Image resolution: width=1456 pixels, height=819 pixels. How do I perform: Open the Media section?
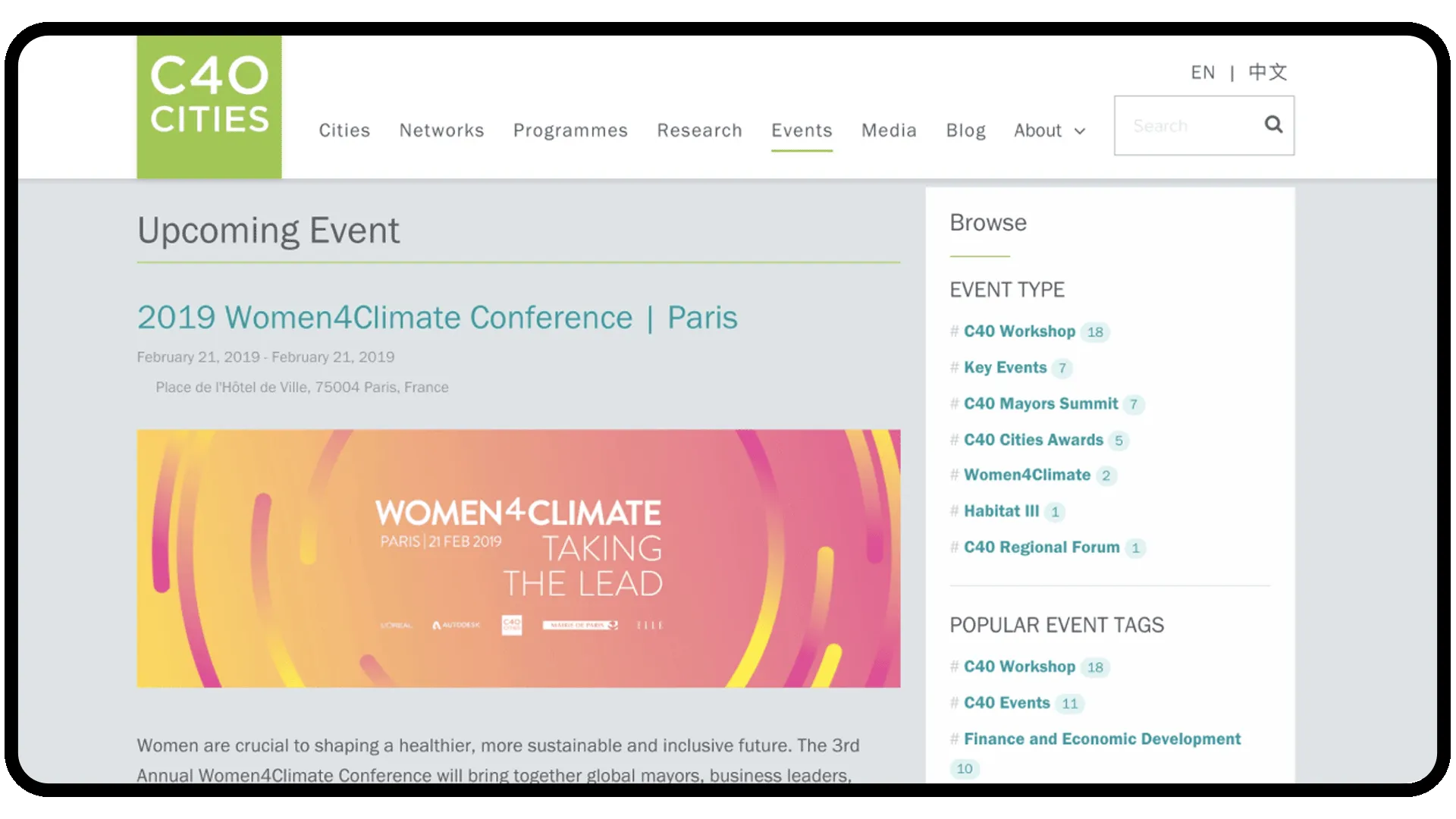[x=889, y=130]
